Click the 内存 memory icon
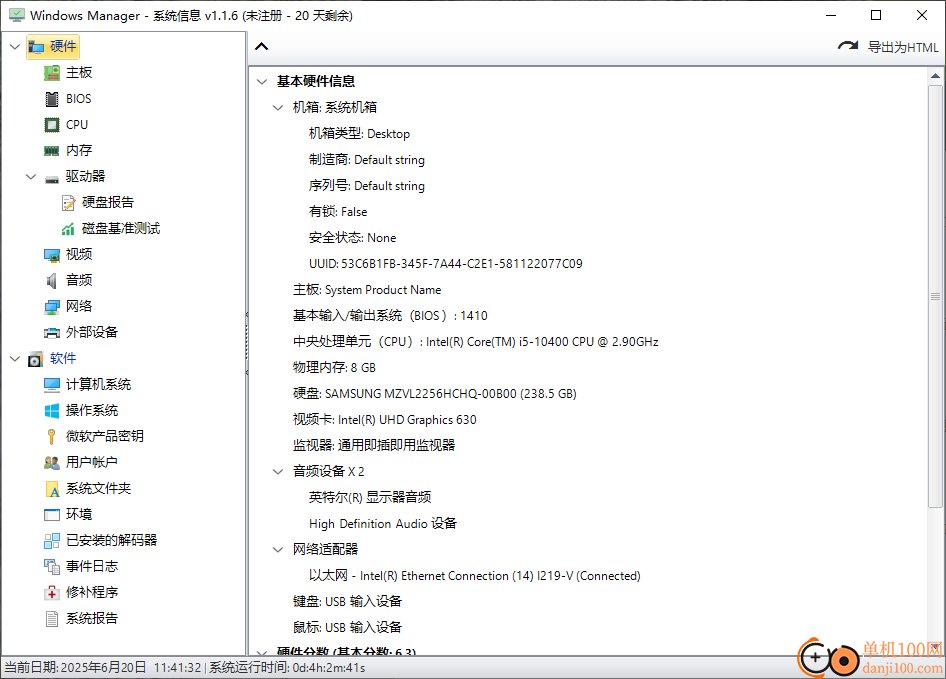 [x=52, y=151]
